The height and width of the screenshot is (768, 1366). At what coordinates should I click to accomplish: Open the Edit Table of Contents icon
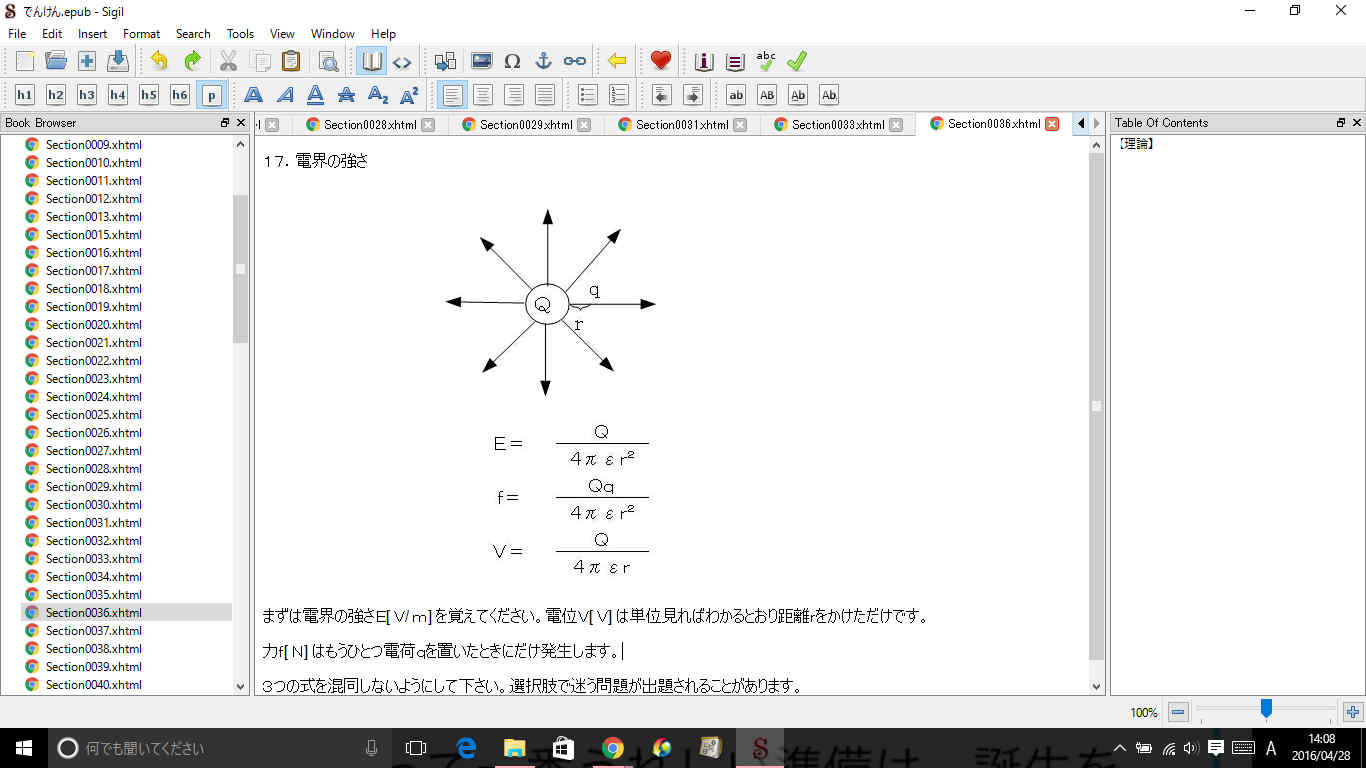[735, 61]
